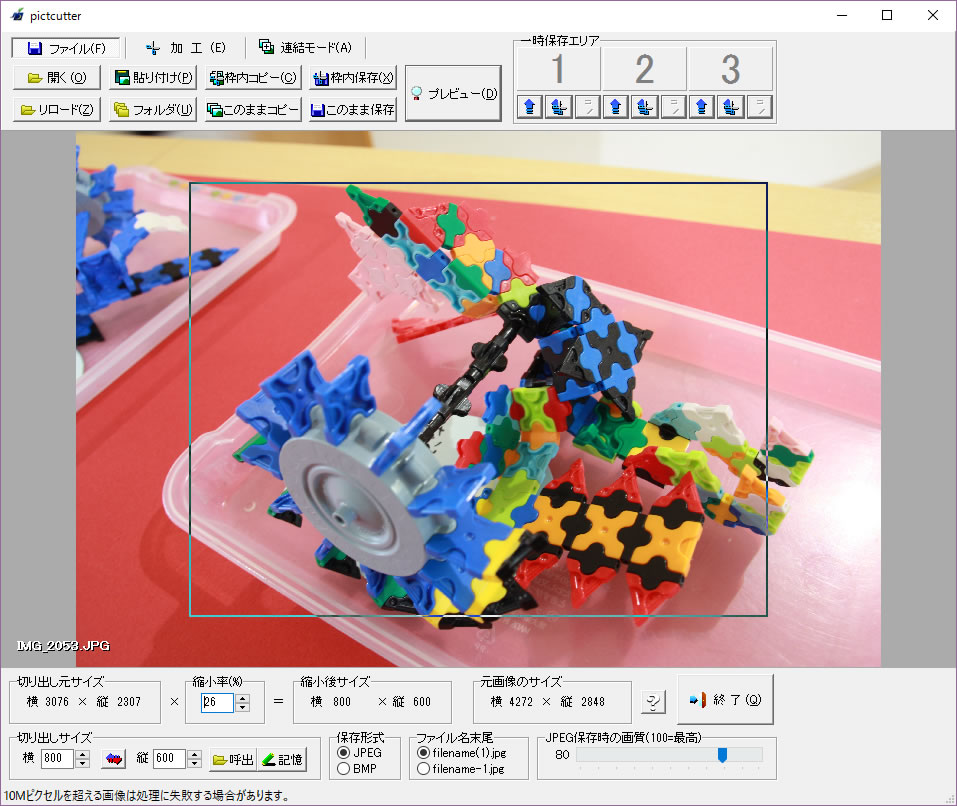This screenshot has height=806, width=957.
Task: Decrease the 縮小率 reduction ratio
Action: (x=243, y=707)
